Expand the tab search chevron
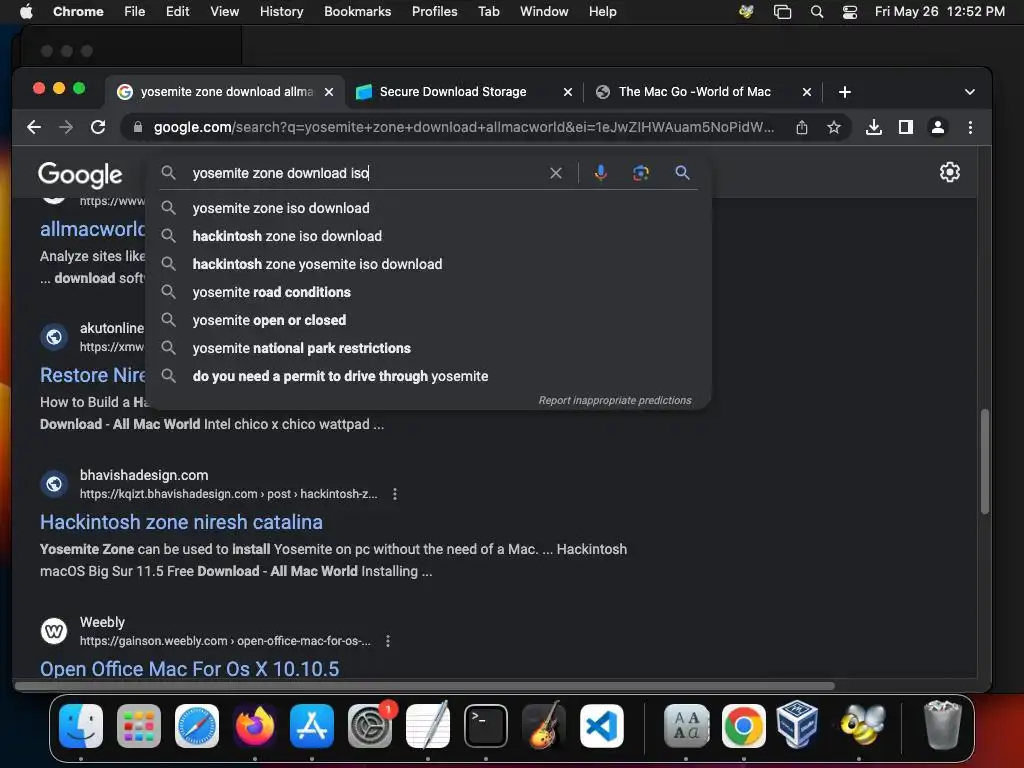The width and height of the screenshot is (1024, 768). 970,92
